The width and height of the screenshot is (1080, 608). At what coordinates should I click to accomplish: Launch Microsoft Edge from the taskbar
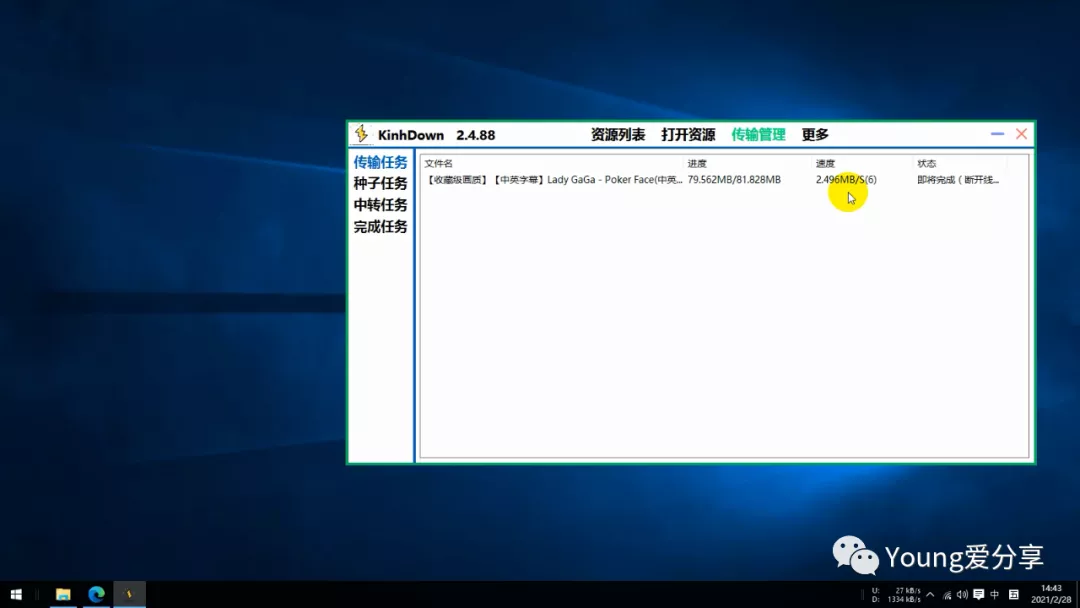96,594
